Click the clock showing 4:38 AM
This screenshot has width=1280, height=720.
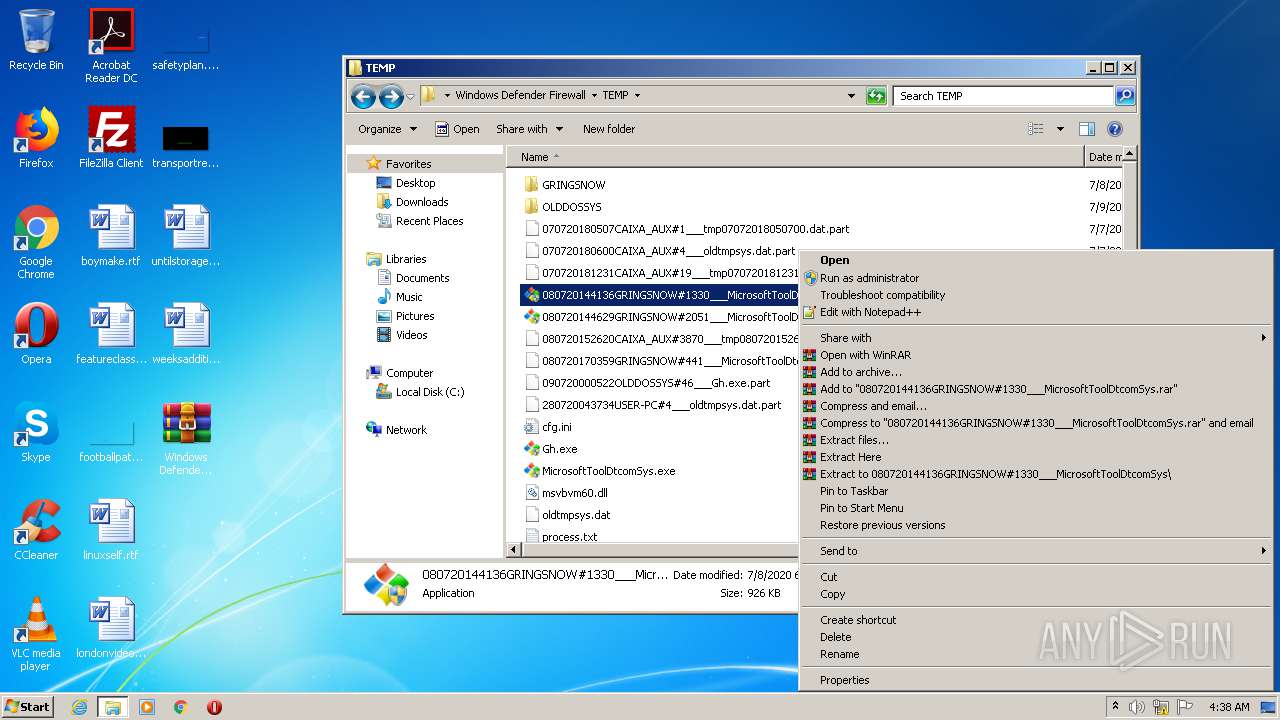click(1228, 707)
